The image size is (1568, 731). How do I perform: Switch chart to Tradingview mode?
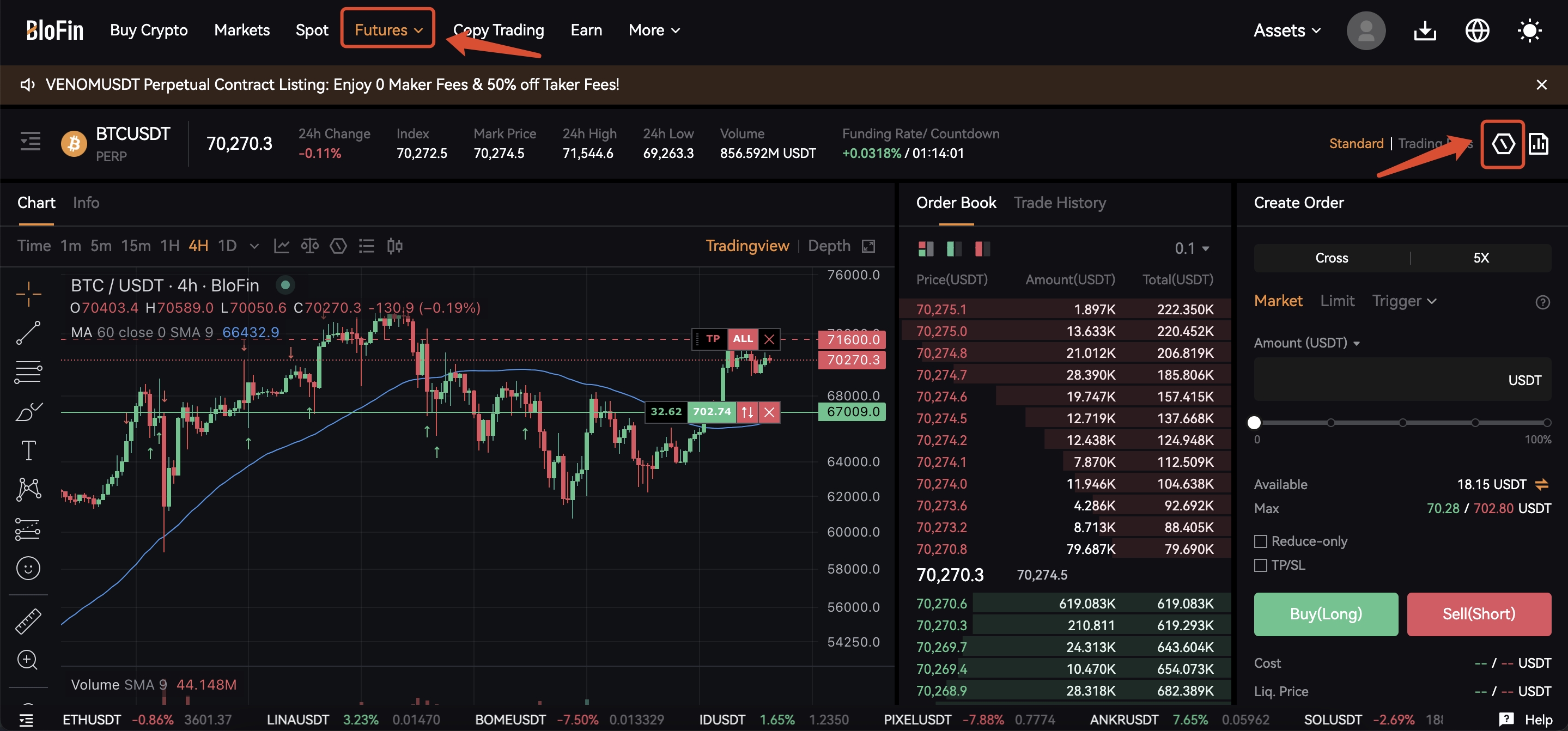pyautogui.click(x=747, y=246)
